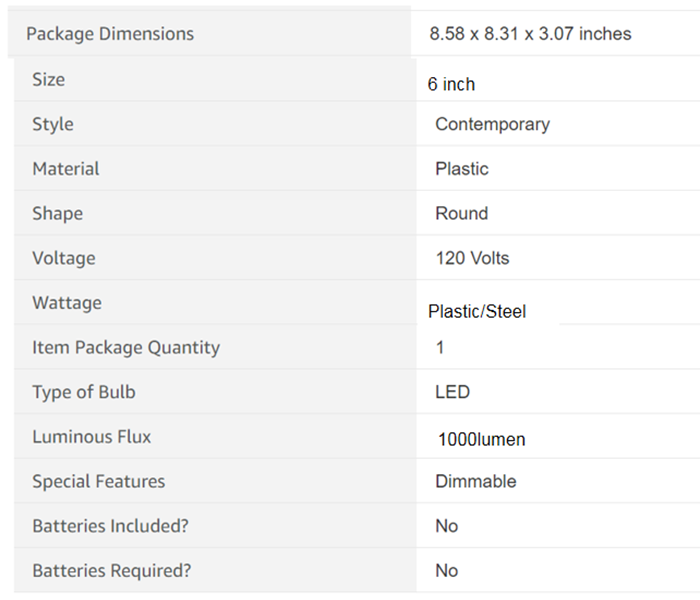
Task: Select the Luminous Flux label
Action: (92, 437)
